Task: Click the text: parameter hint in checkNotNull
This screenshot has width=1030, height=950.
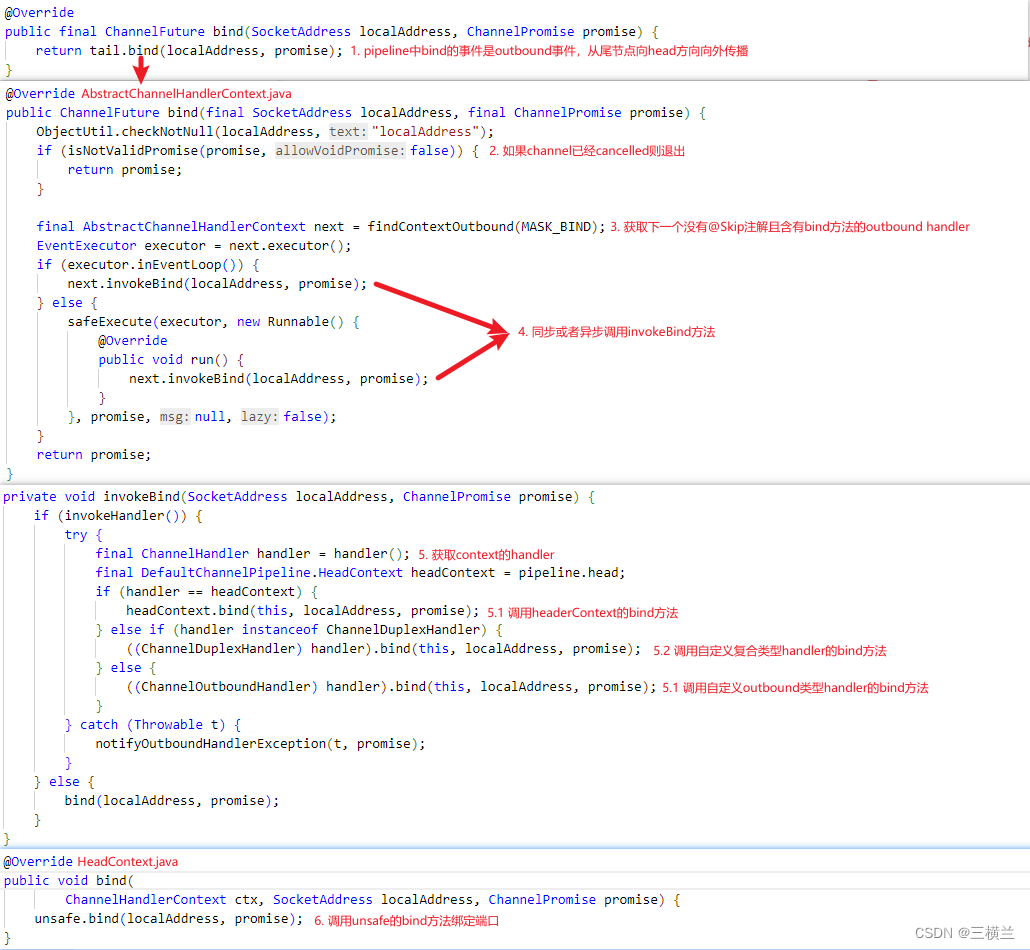Action: 347,132
